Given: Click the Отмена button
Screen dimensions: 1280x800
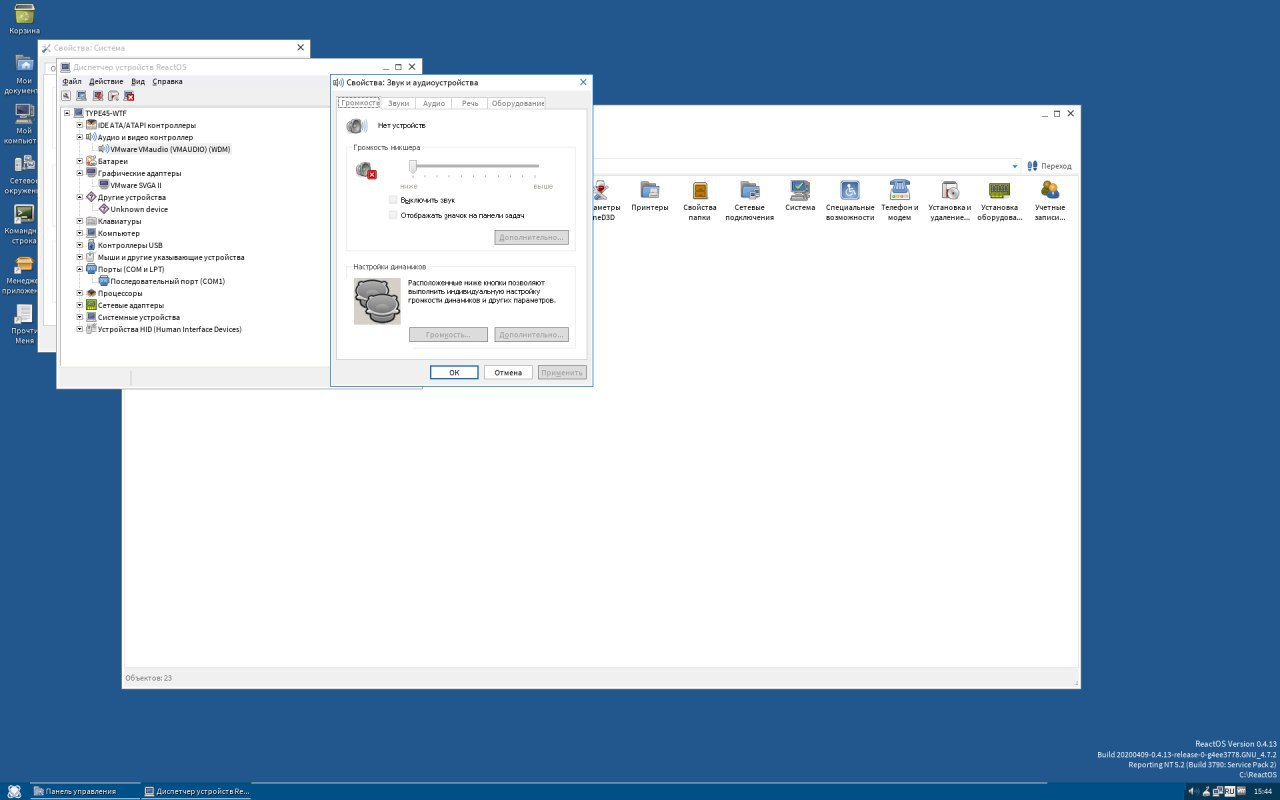Looking at the screenshot, I should click(508, 372).
